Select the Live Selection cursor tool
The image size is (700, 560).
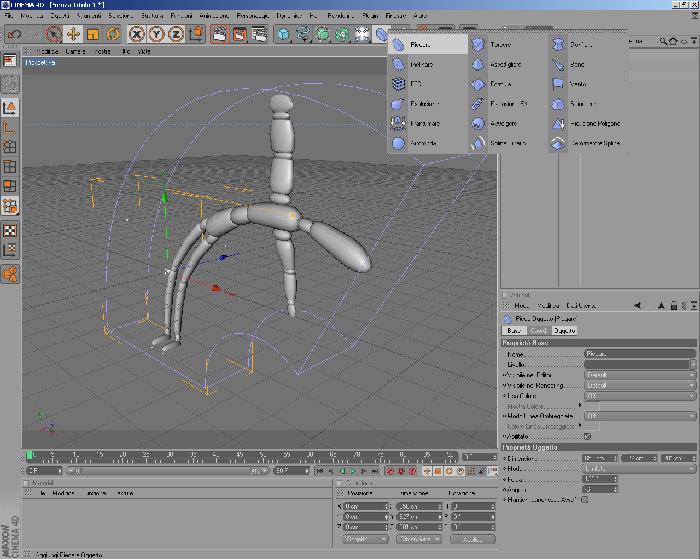(54, 34)
